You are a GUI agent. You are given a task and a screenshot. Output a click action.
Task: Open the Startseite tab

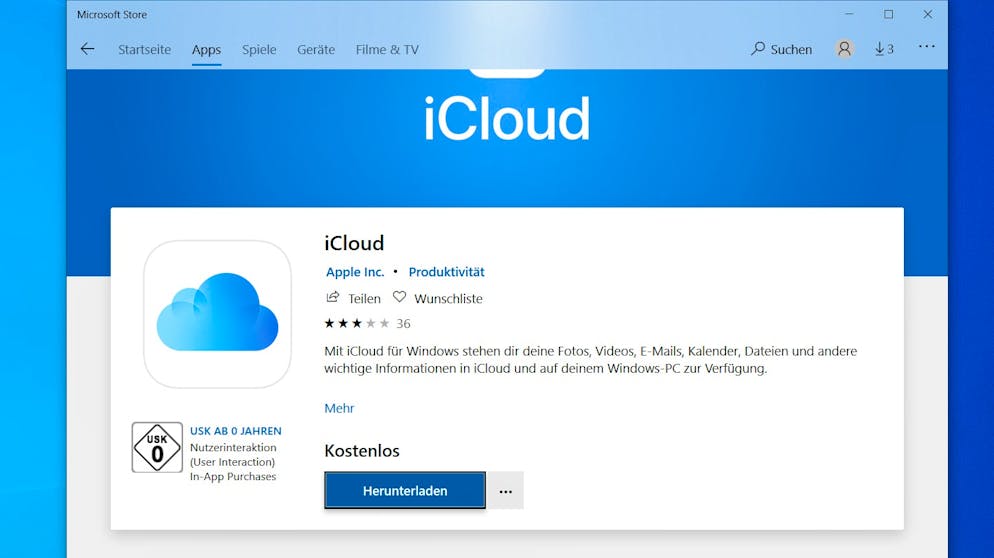(x=145, y=49)
